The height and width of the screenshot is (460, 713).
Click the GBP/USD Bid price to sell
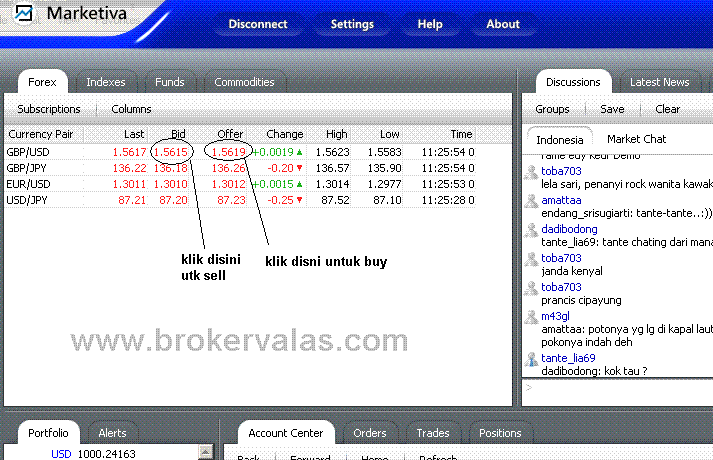tap(170, 152)
